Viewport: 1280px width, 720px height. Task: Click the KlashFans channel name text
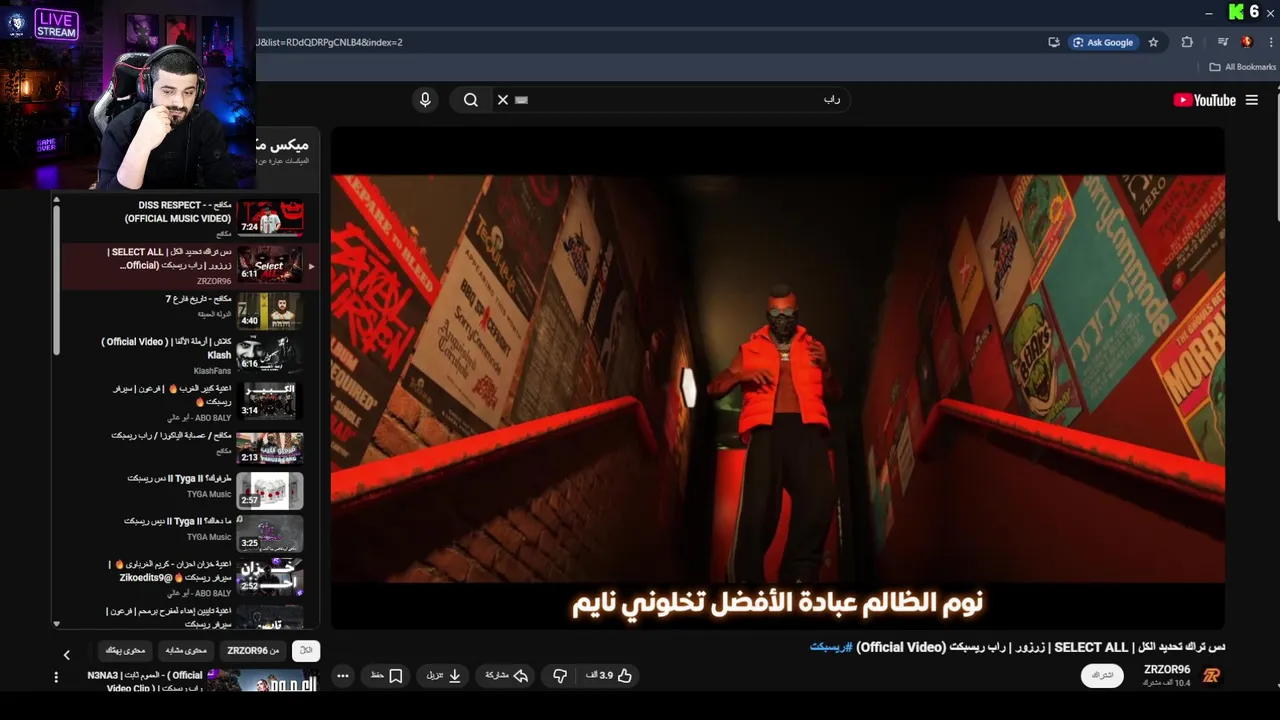tap(213, 371)
